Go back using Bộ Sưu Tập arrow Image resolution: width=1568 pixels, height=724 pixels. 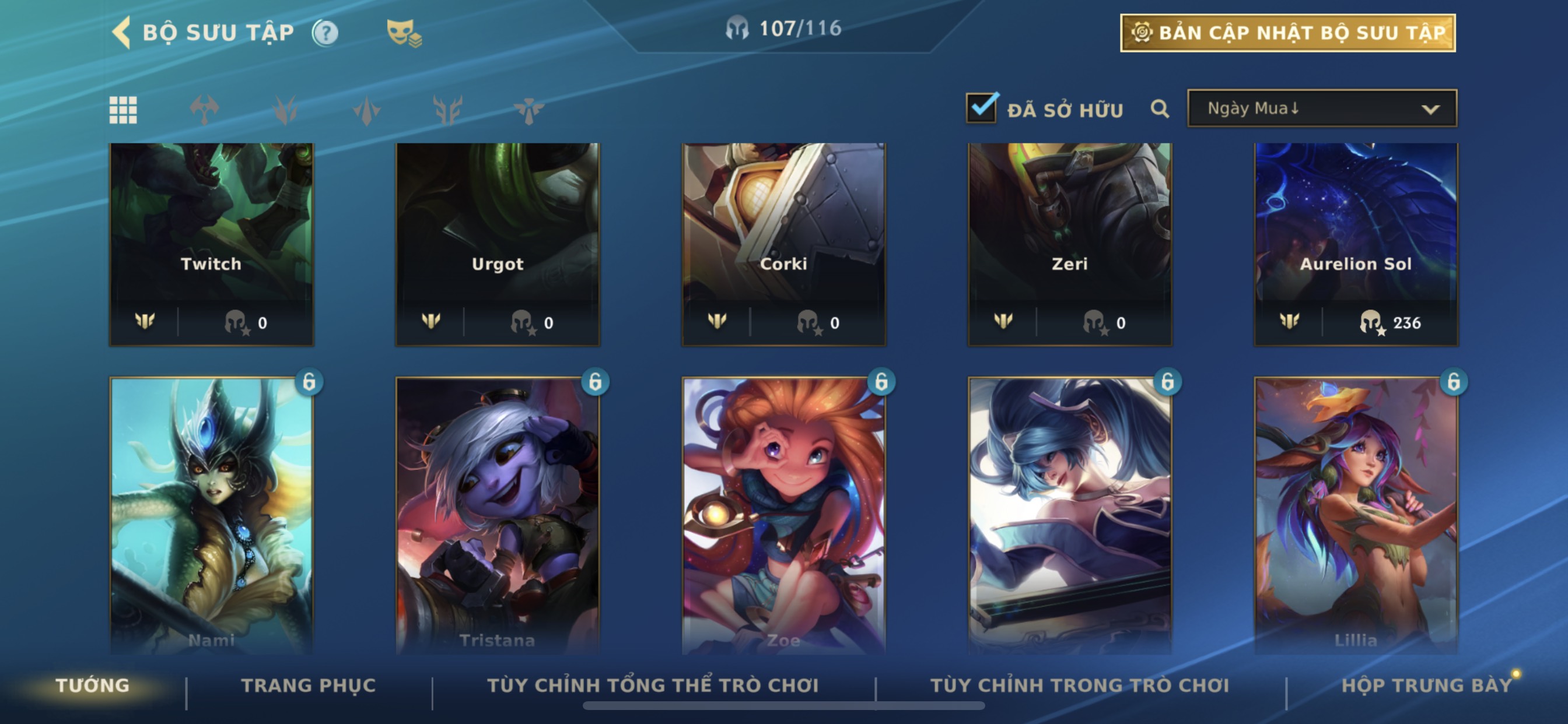(122, 32)
